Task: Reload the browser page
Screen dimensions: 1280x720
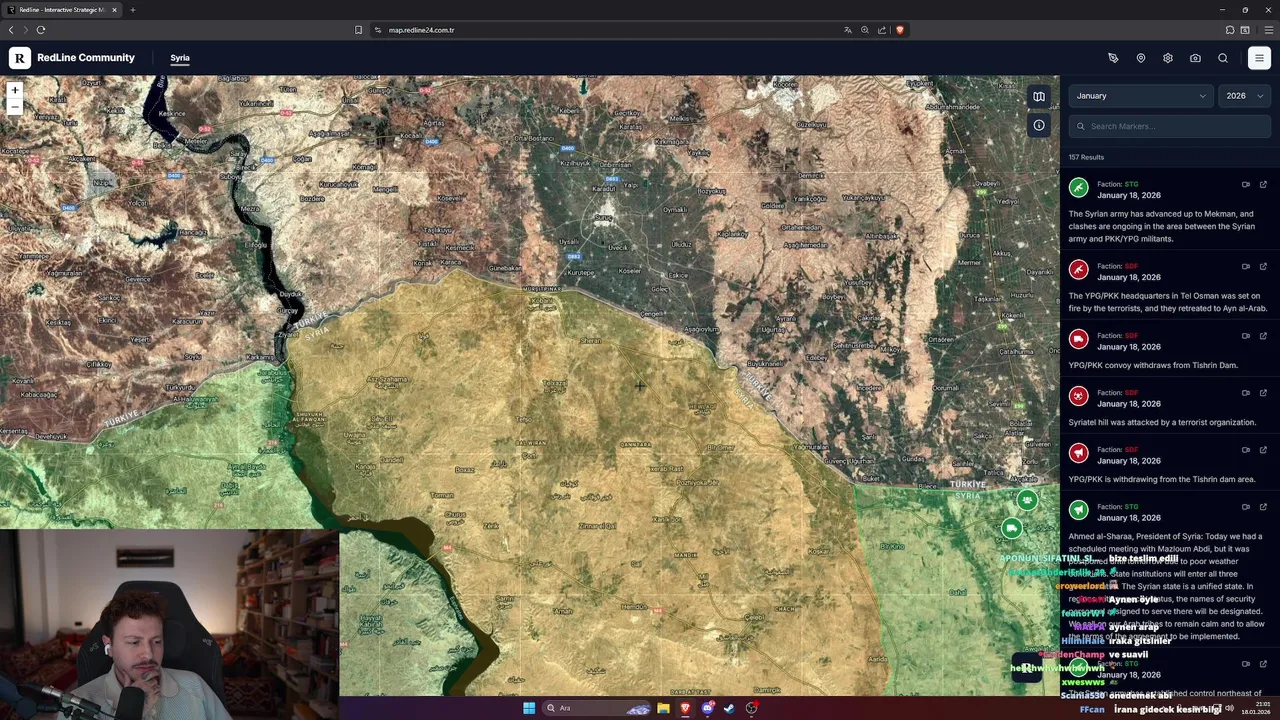Action: 41,30
